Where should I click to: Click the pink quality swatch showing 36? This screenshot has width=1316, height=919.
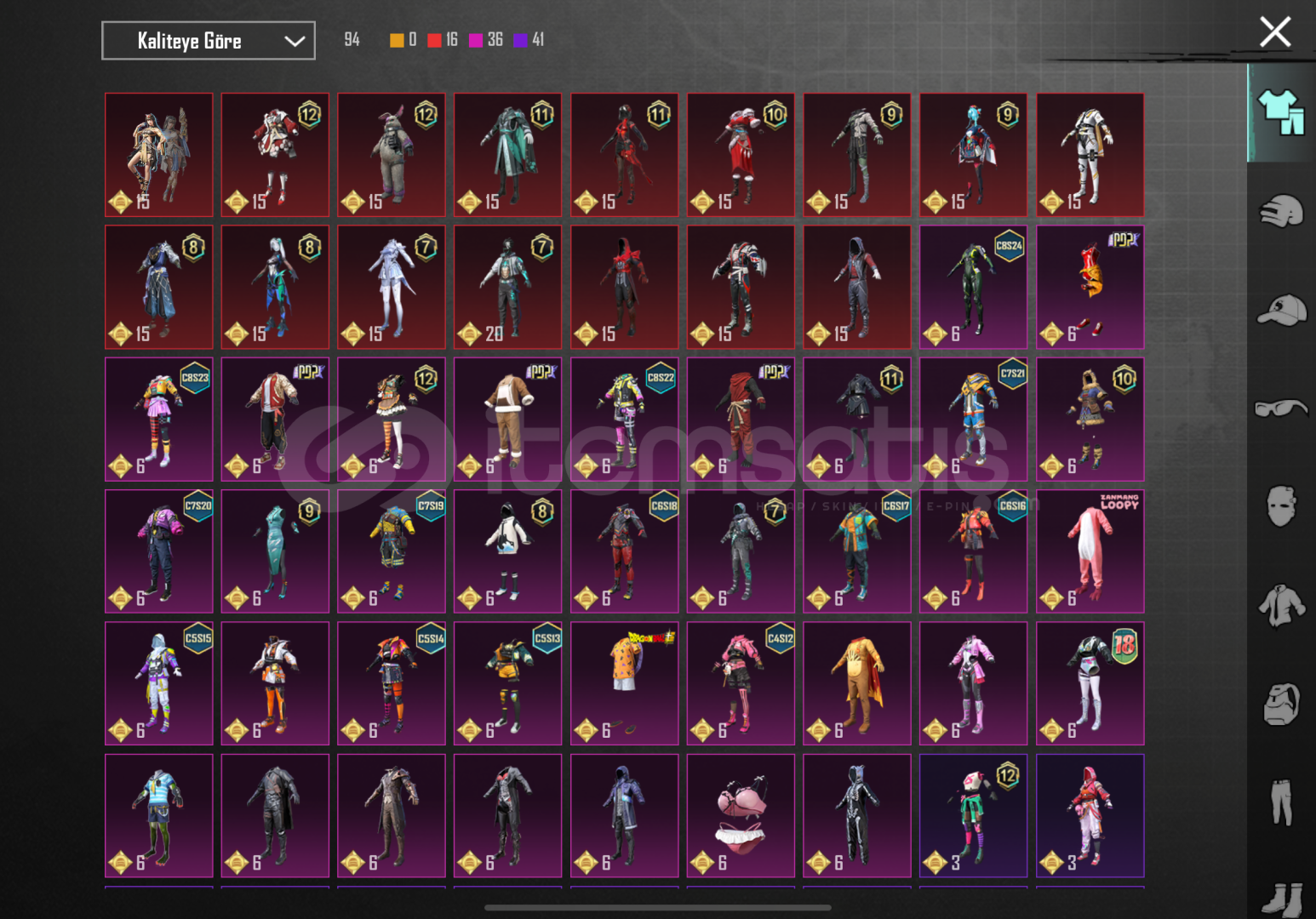click(476, 40)
